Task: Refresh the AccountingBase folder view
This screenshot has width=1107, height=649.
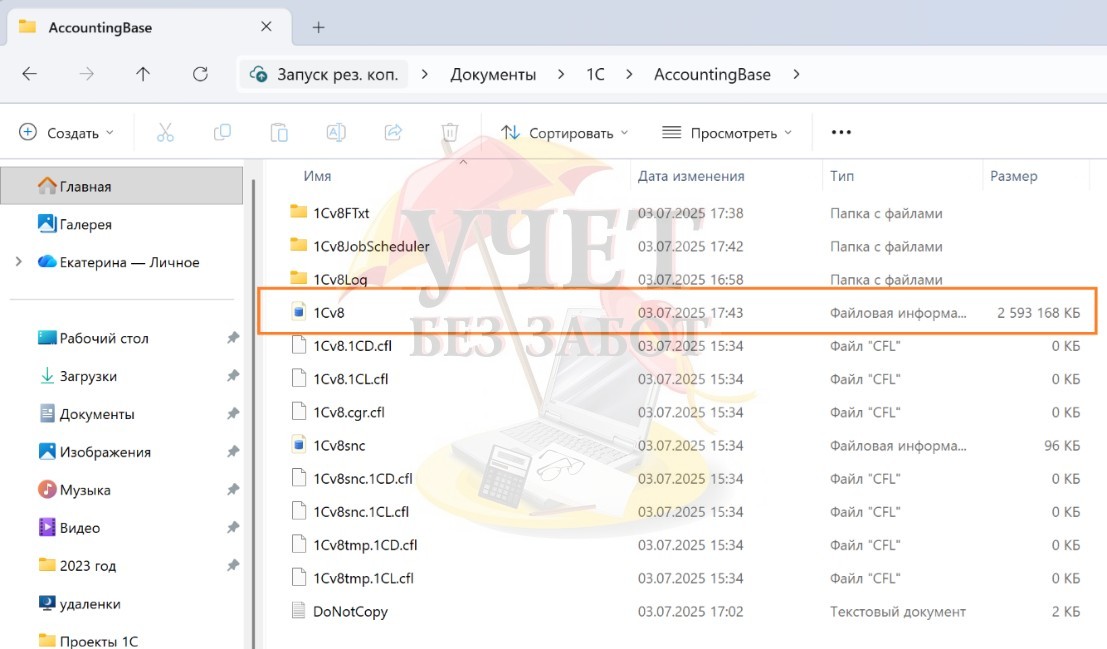Action: point(201,74)
